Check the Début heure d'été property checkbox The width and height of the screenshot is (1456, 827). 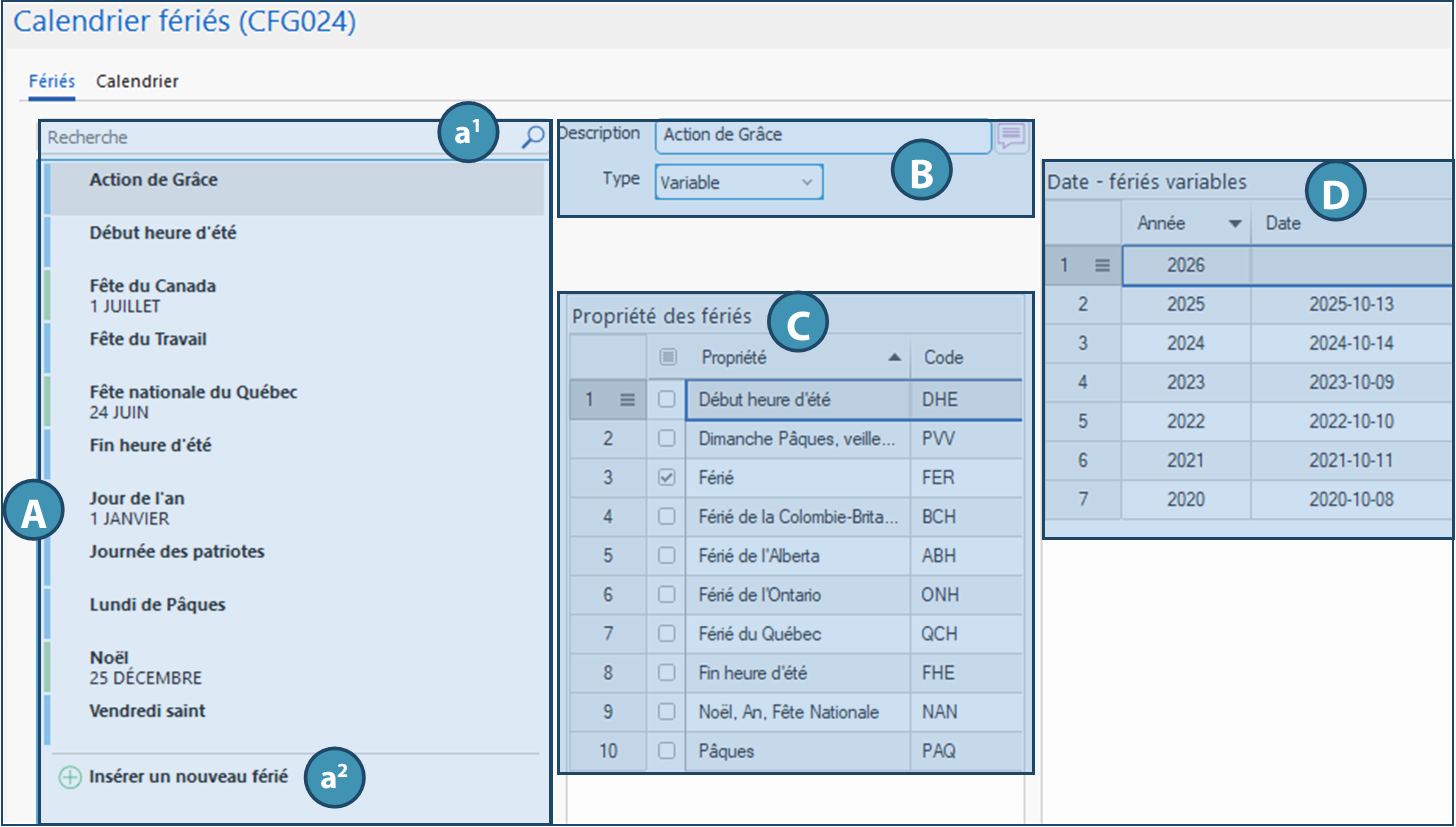tap(667, 399)
